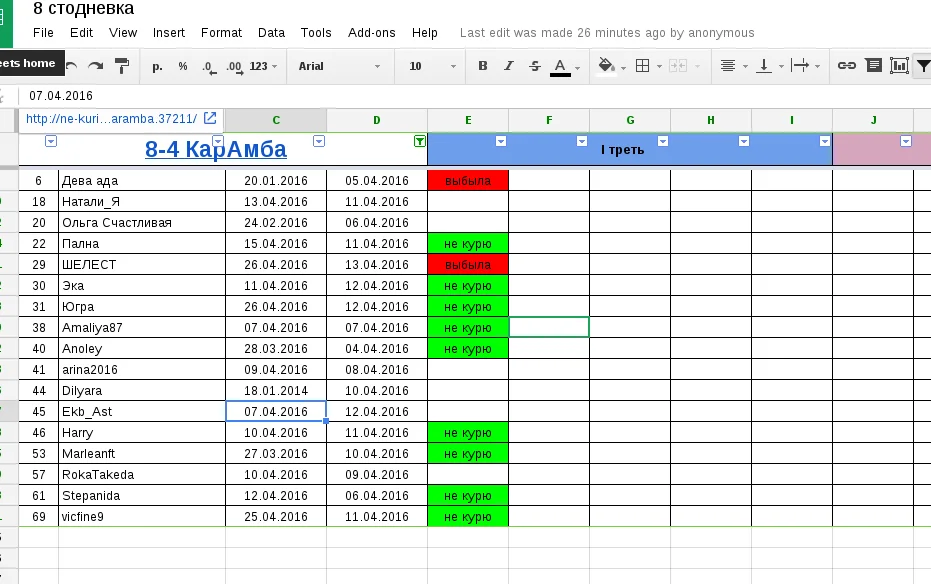
Task: Toggle italic formatting
Action: pyautogui.click(x=508, y=65)
